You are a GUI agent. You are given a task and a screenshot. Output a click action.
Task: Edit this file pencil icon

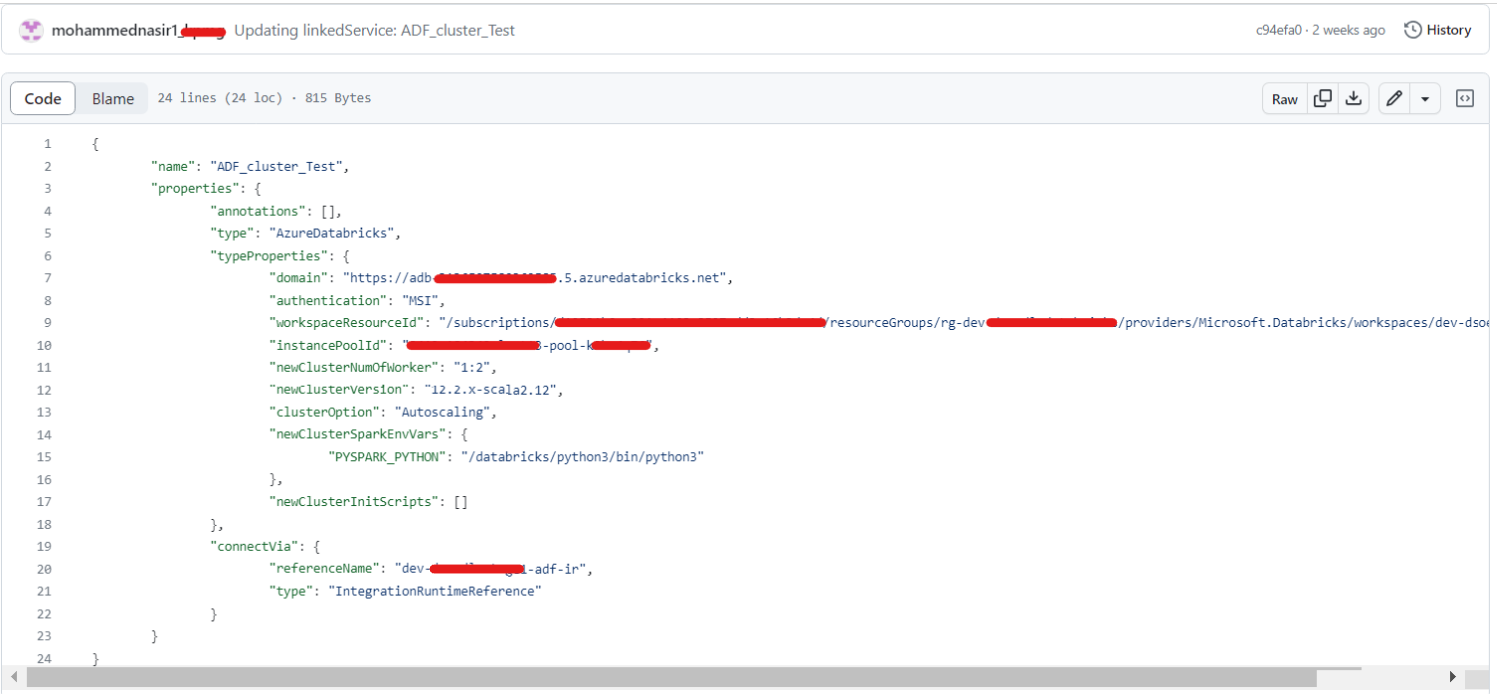coord(1394,99)
